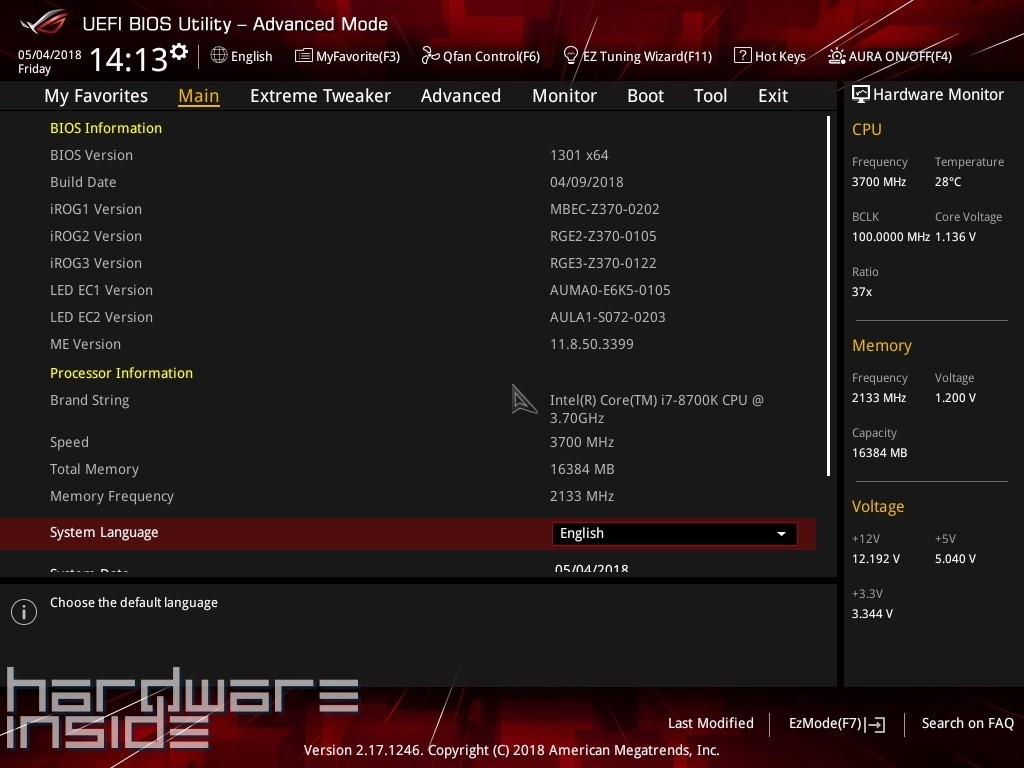
Task: Click the settings gear beside the clock
Action: click(179, 51)
